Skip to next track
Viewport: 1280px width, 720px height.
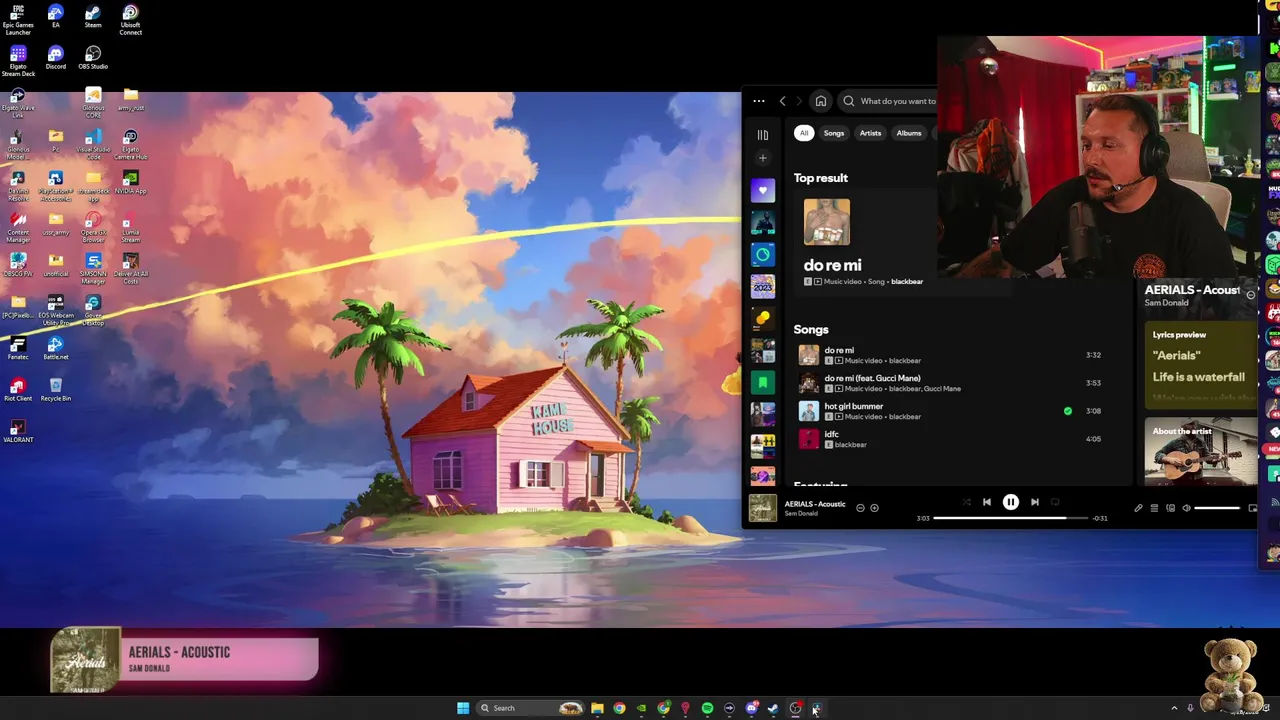point(1035,502)
